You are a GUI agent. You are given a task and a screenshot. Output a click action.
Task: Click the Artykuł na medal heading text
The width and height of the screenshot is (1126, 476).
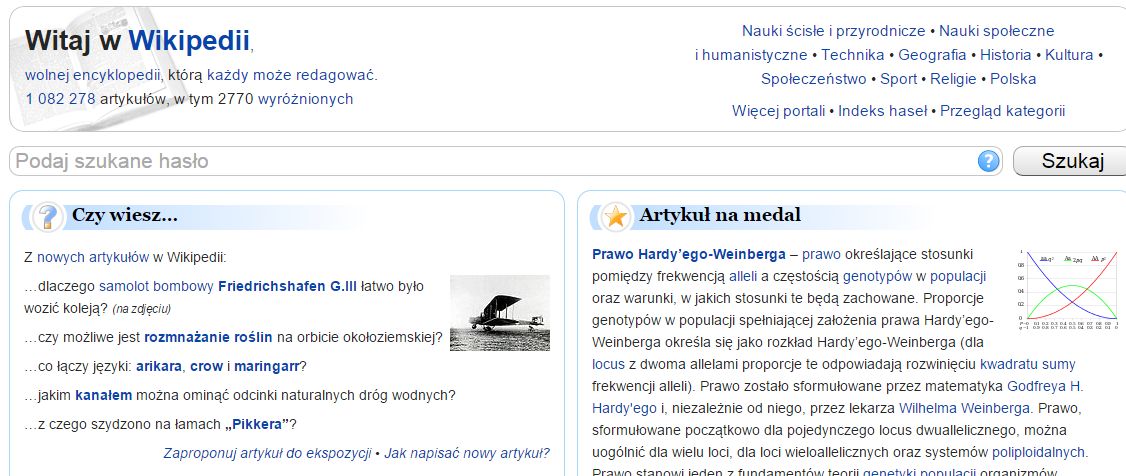click(720, 215)
